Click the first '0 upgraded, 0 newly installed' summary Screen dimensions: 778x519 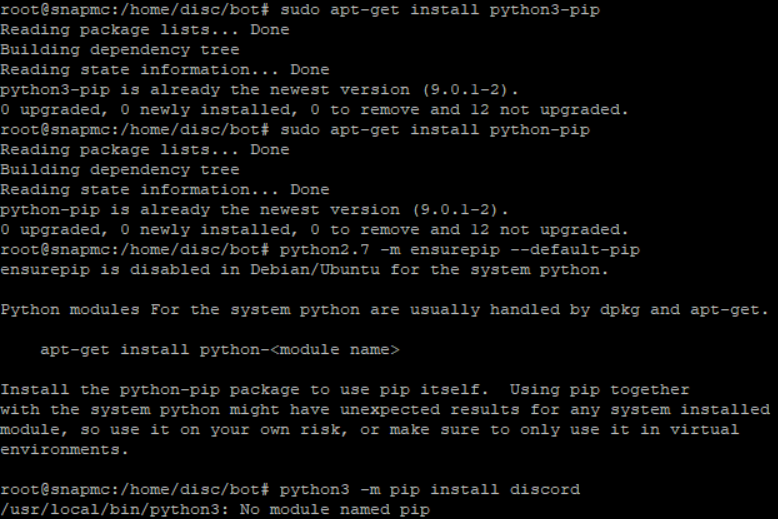(x=314, y=110)
